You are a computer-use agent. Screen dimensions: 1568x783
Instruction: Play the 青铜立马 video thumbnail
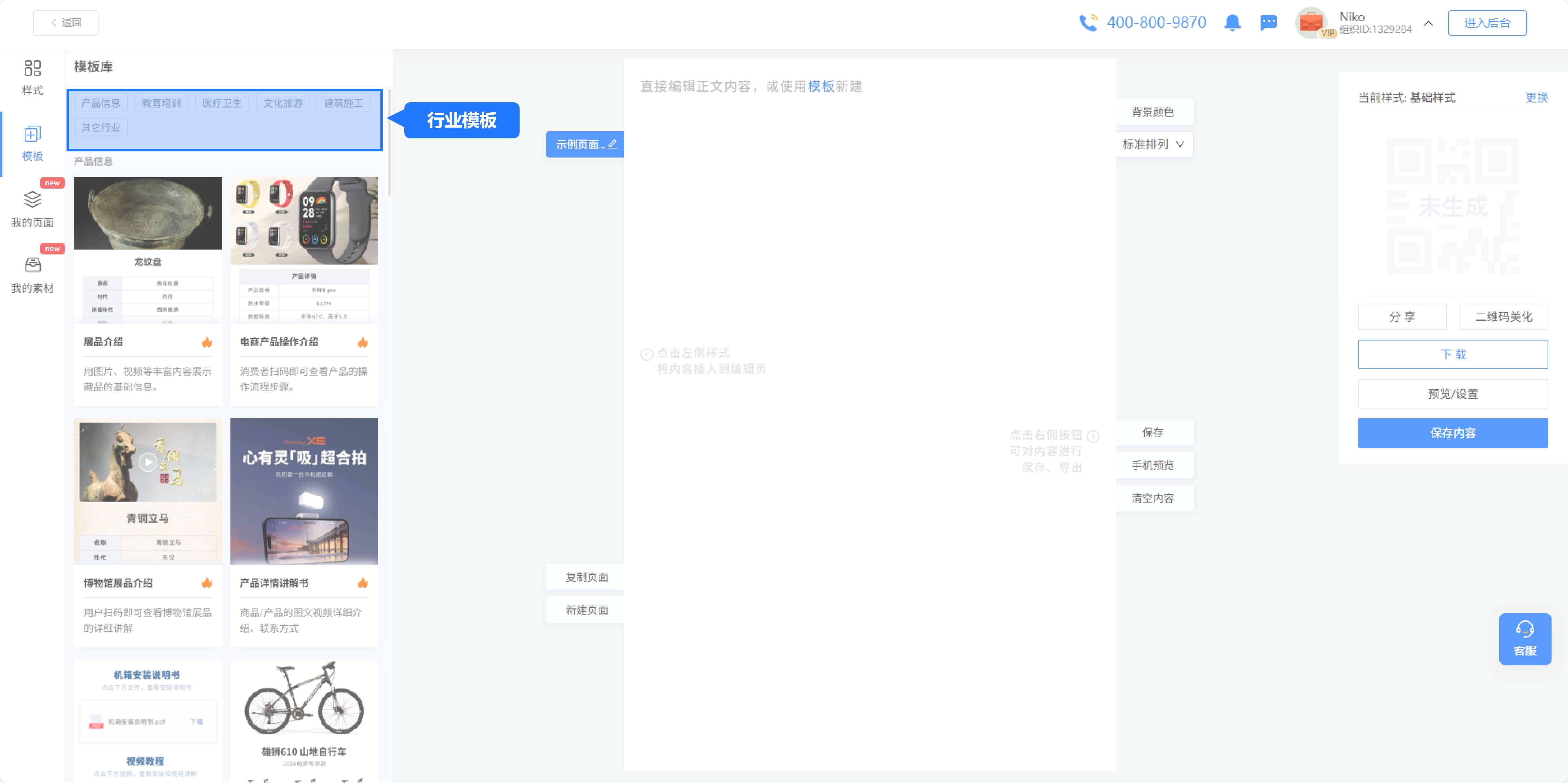(148, 462)
